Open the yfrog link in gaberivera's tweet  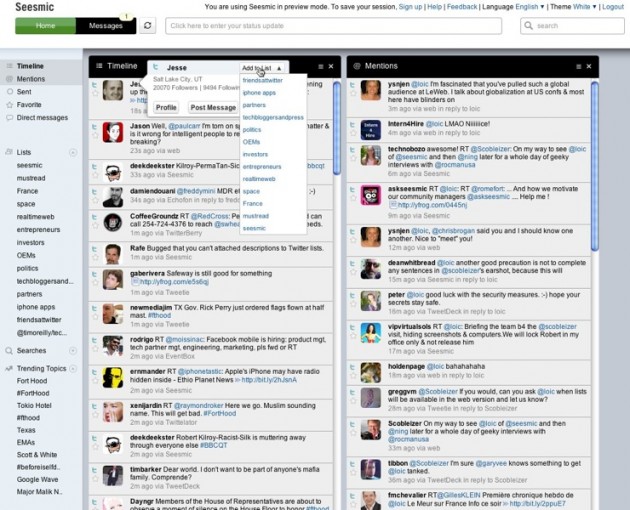[x=174, y=282]
